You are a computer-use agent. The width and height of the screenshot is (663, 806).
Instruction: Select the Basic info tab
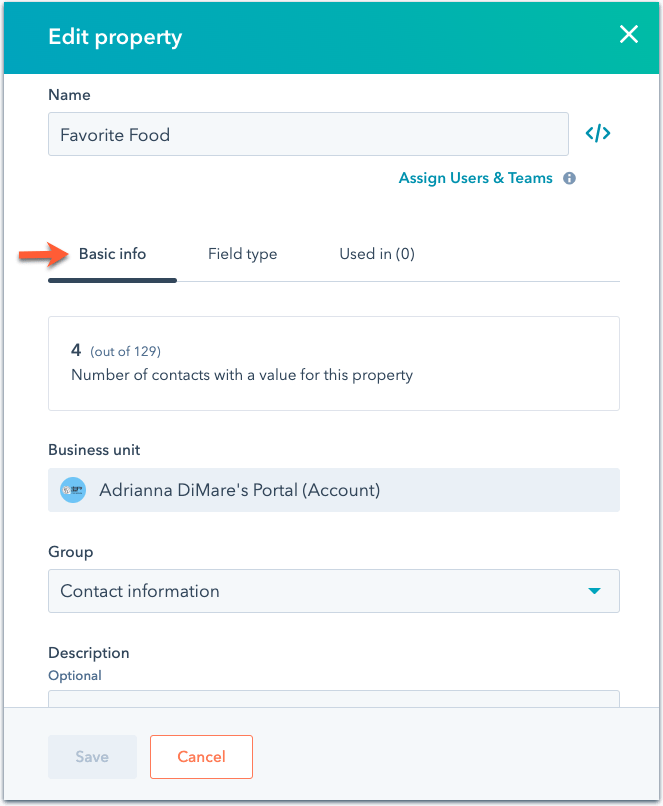[112, 254]
